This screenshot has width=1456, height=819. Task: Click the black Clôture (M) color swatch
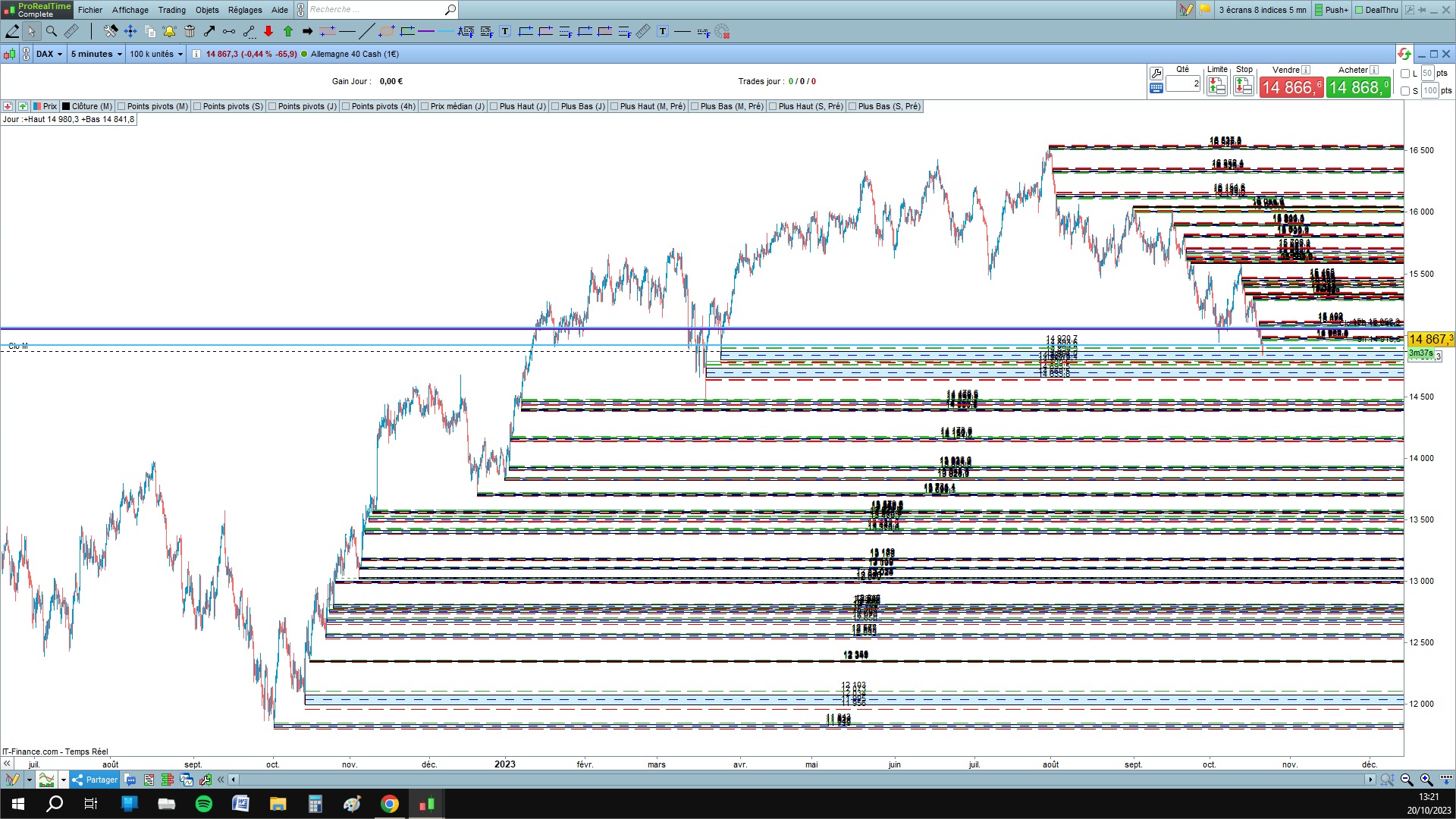click(x=66, y=106)
